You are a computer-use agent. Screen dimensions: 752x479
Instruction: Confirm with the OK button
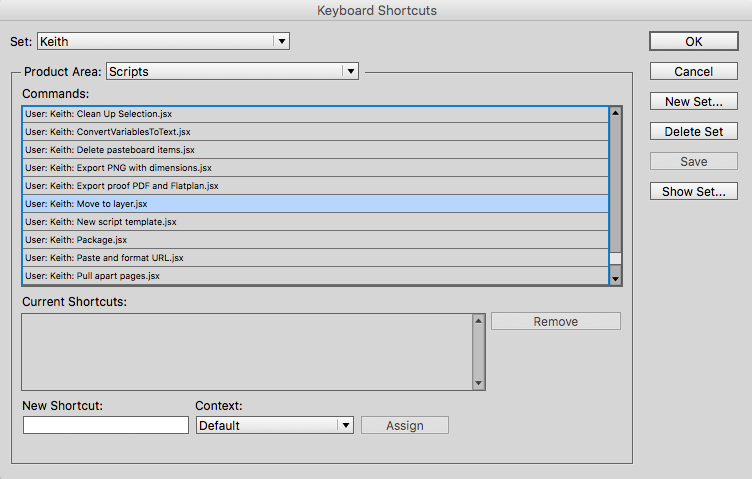tap(693, 41)
